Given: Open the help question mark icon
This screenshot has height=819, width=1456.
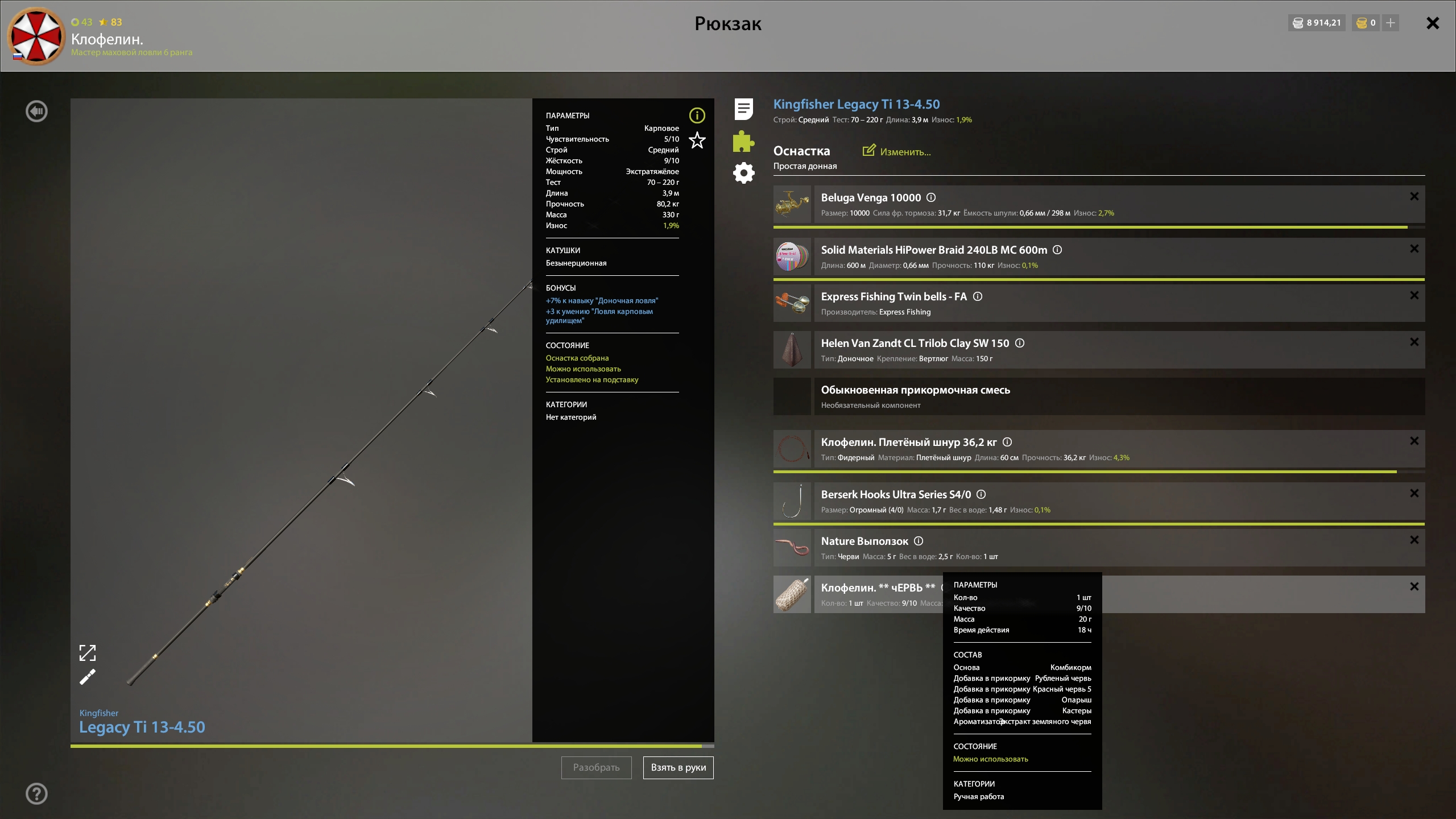Looking at the screenshot, I should 36,793.
